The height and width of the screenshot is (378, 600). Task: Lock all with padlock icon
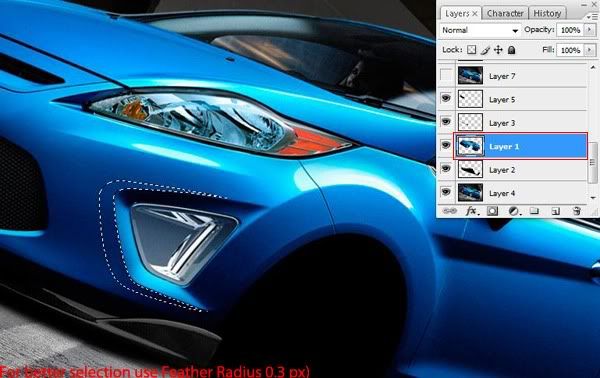coord(512,50)
